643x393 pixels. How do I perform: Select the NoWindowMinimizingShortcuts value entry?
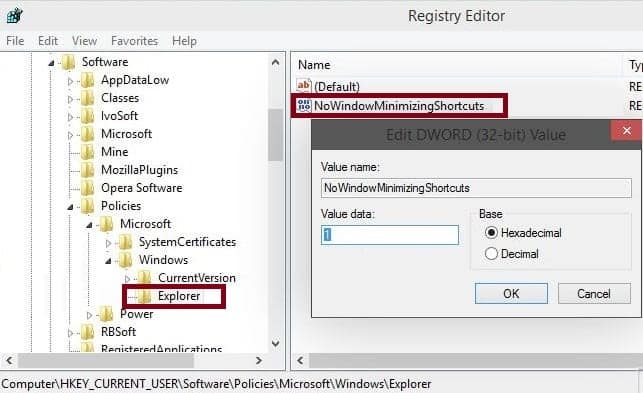(x=399, y=106)
